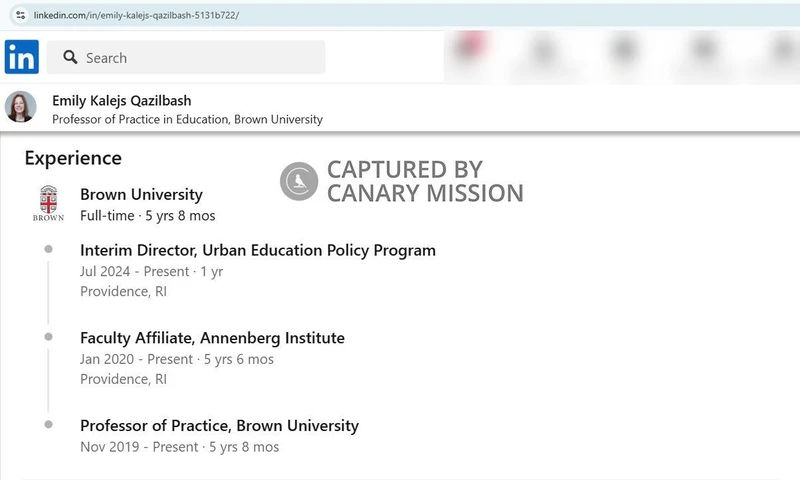Click the magnifying glass search icon

(x=70, y=57)
